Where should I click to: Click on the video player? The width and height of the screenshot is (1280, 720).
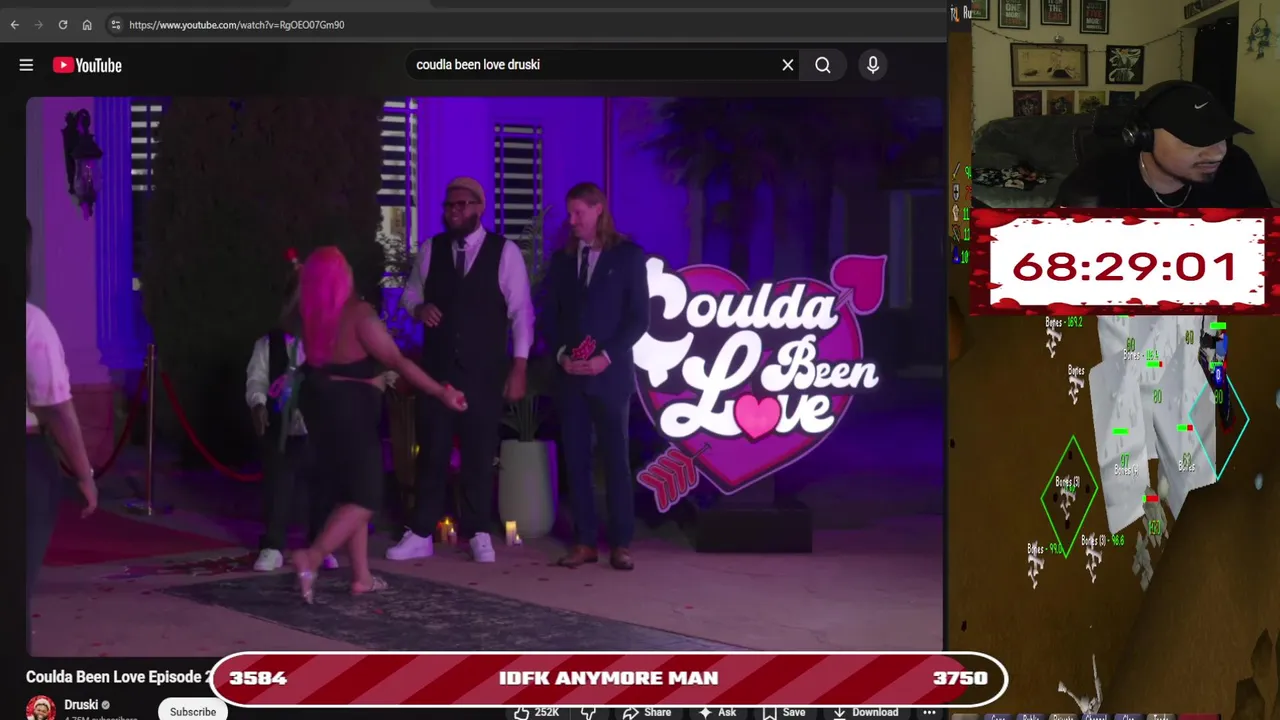[485, 375]
